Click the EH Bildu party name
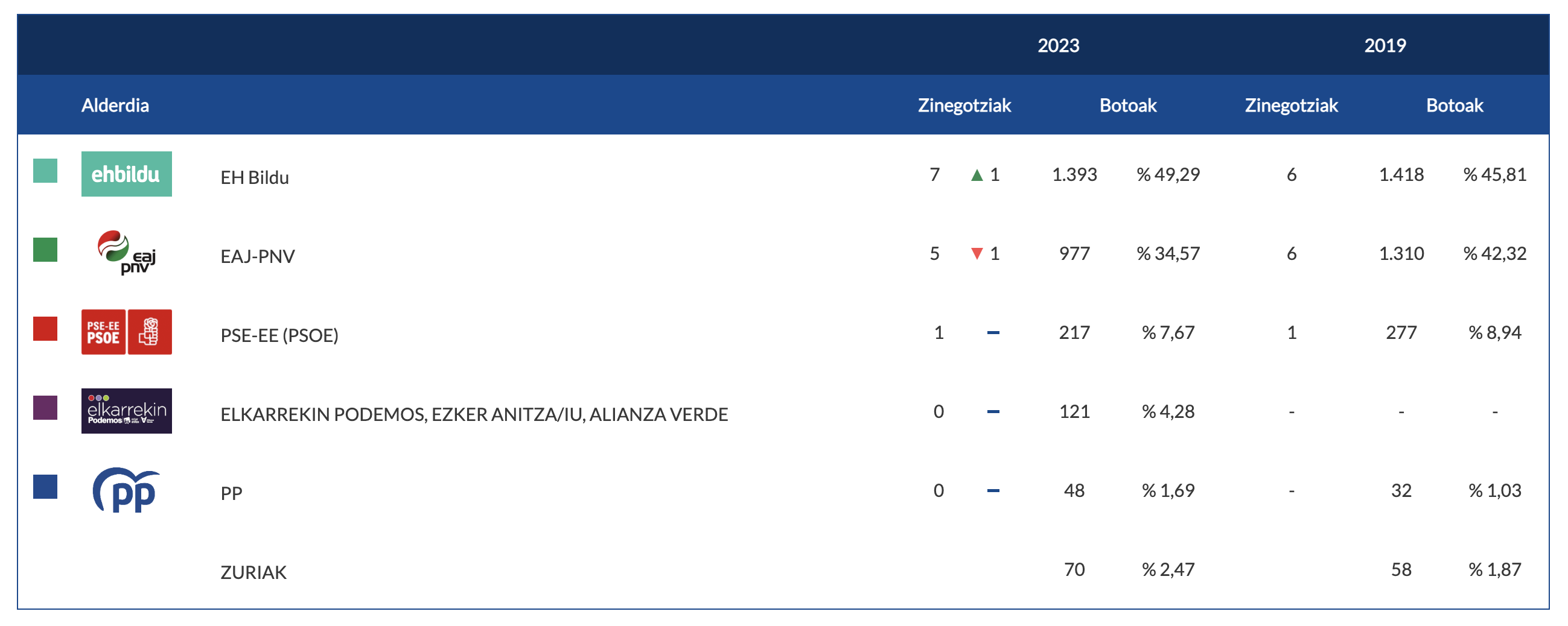 click(x=255, y=178)
